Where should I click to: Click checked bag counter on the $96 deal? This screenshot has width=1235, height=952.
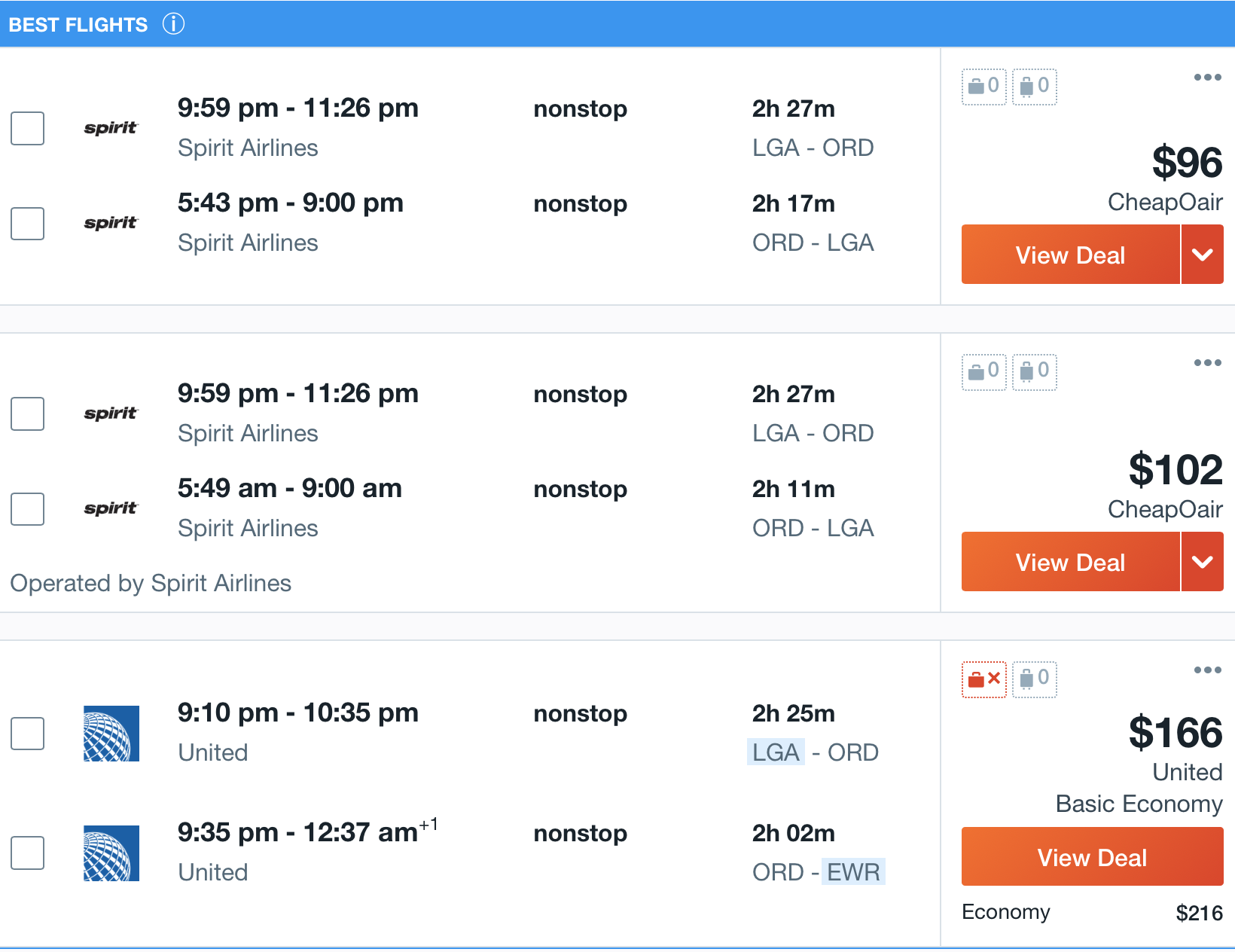tap(1034, 86)
